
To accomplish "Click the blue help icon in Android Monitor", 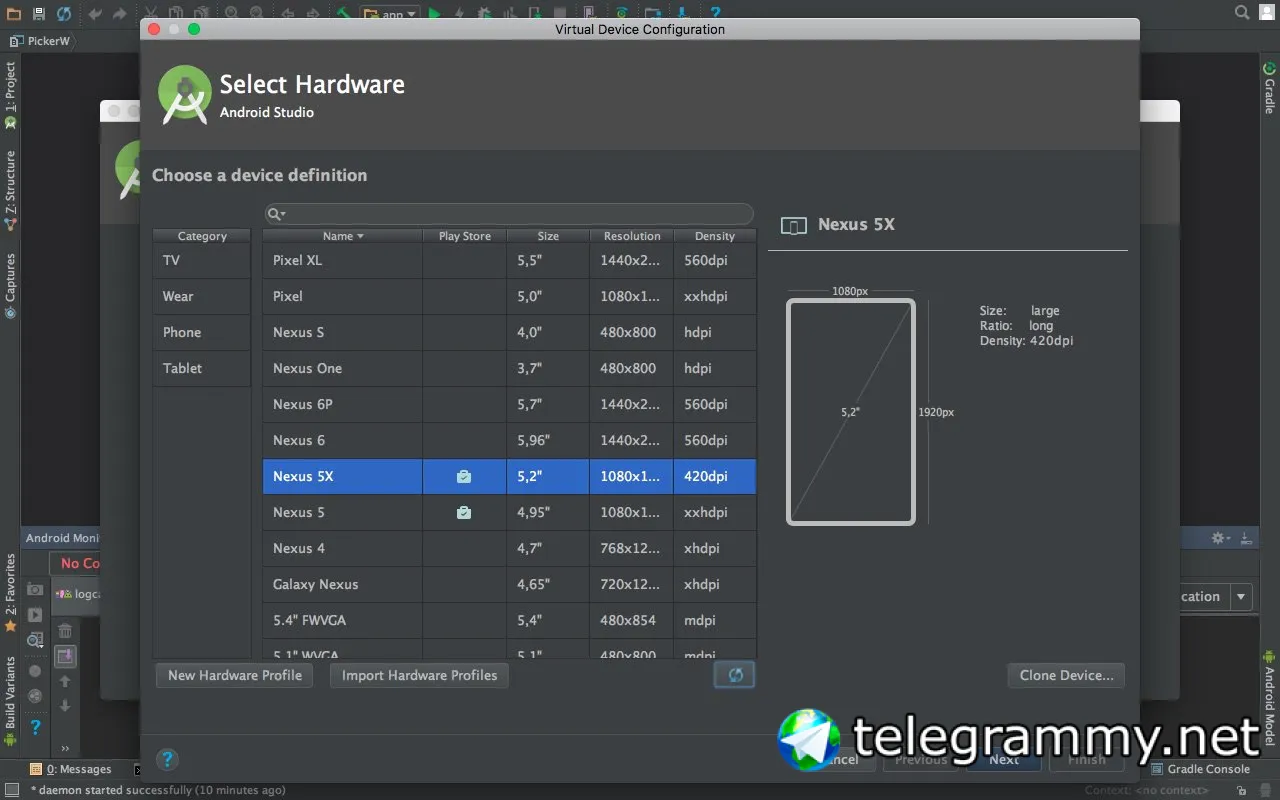I will [x=35, y=727].
